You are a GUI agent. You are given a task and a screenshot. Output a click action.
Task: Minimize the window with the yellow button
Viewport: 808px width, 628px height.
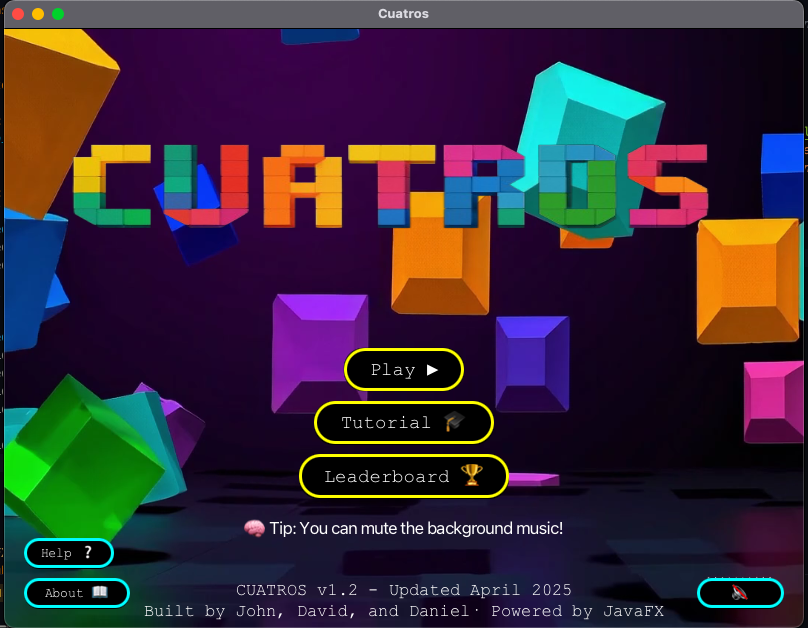click(x=38, y=14)
